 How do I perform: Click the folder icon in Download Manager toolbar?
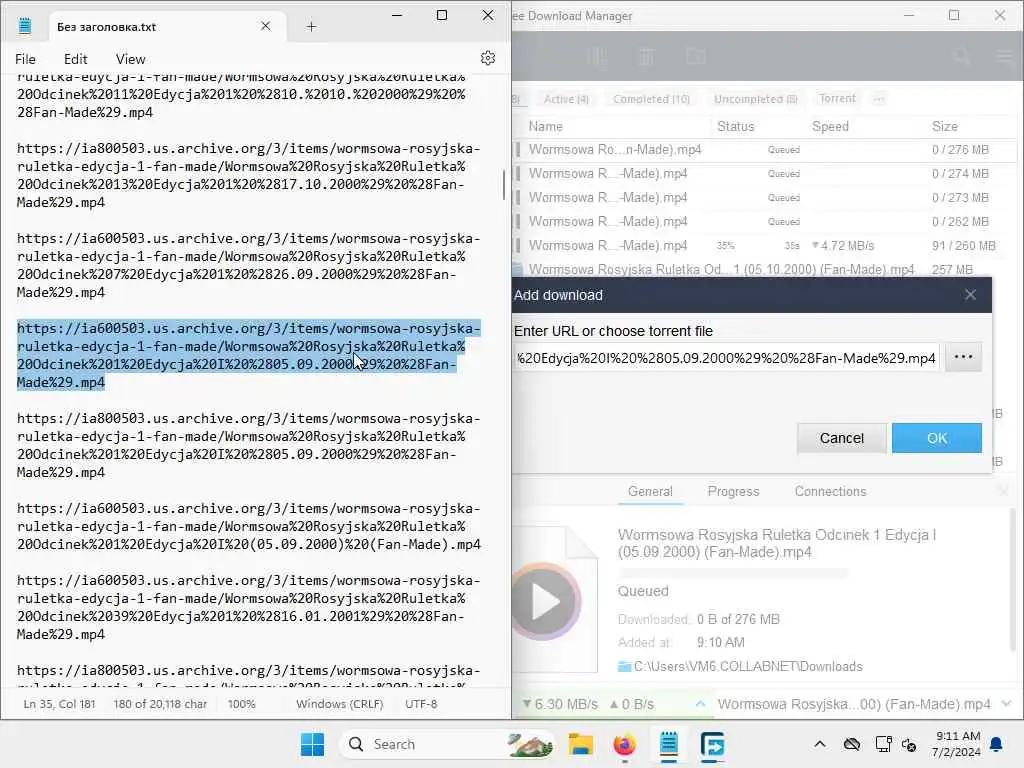click(x=696, y=56)
